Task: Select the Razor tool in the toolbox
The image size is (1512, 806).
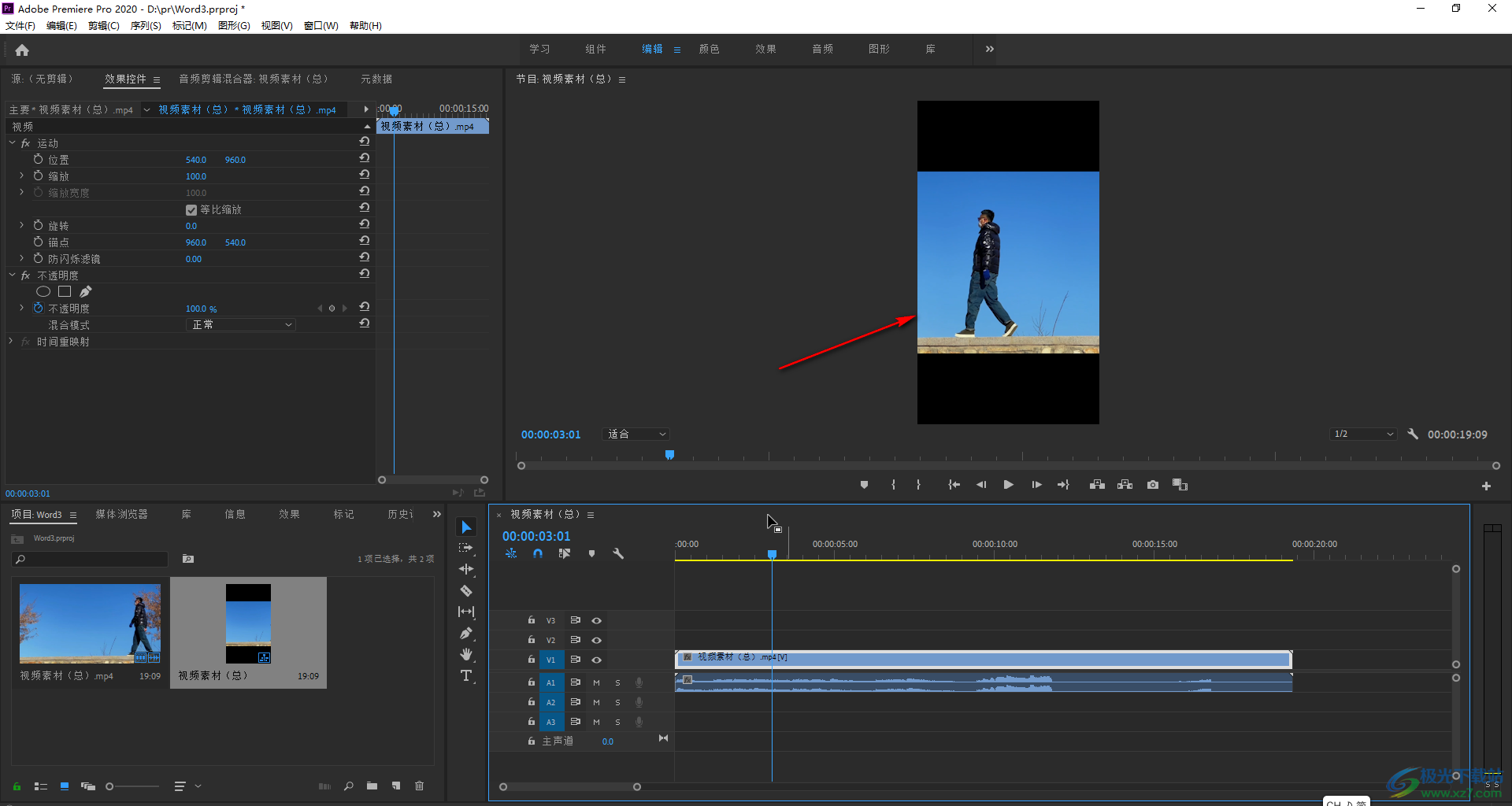Action: 466,590
